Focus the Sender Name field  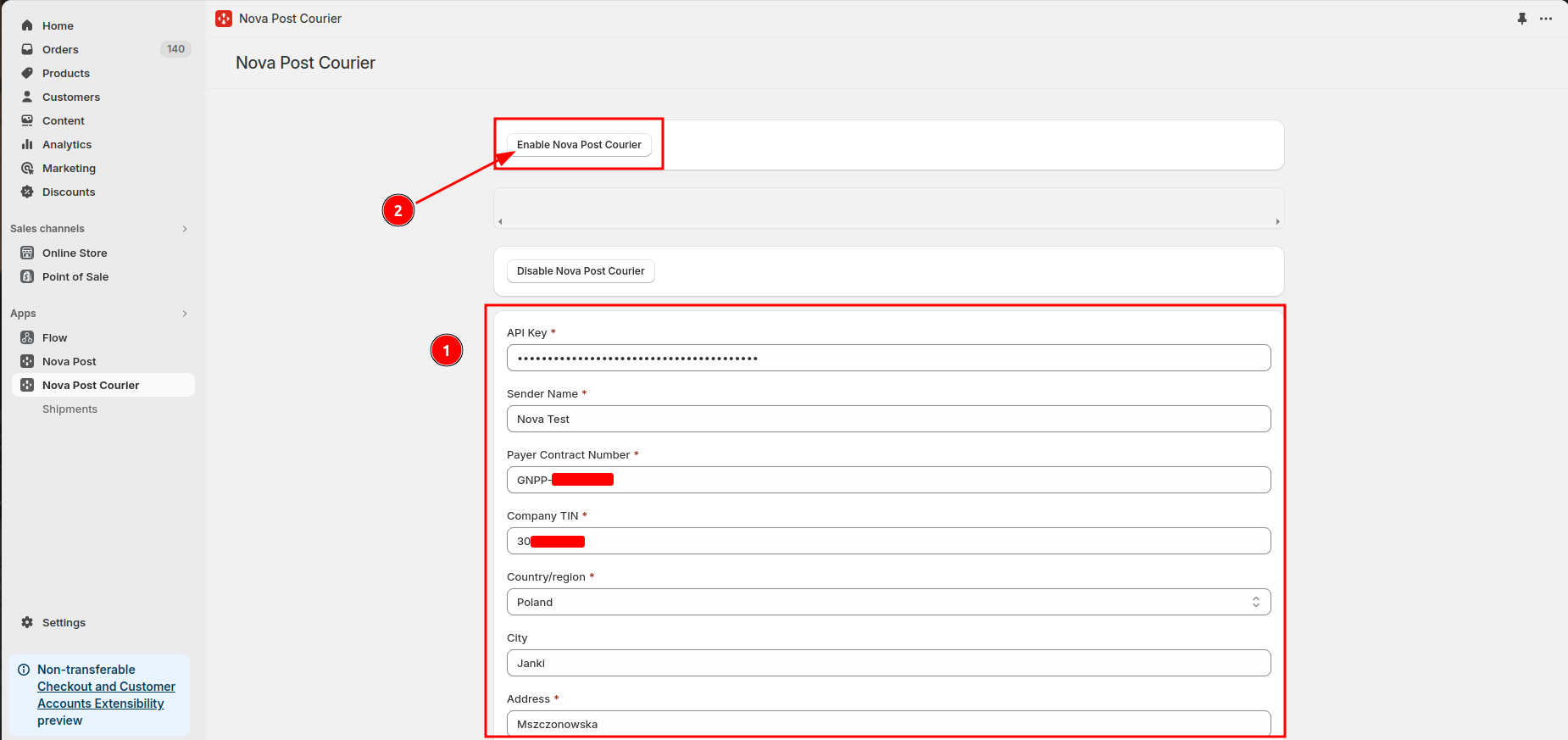point(889,419)
